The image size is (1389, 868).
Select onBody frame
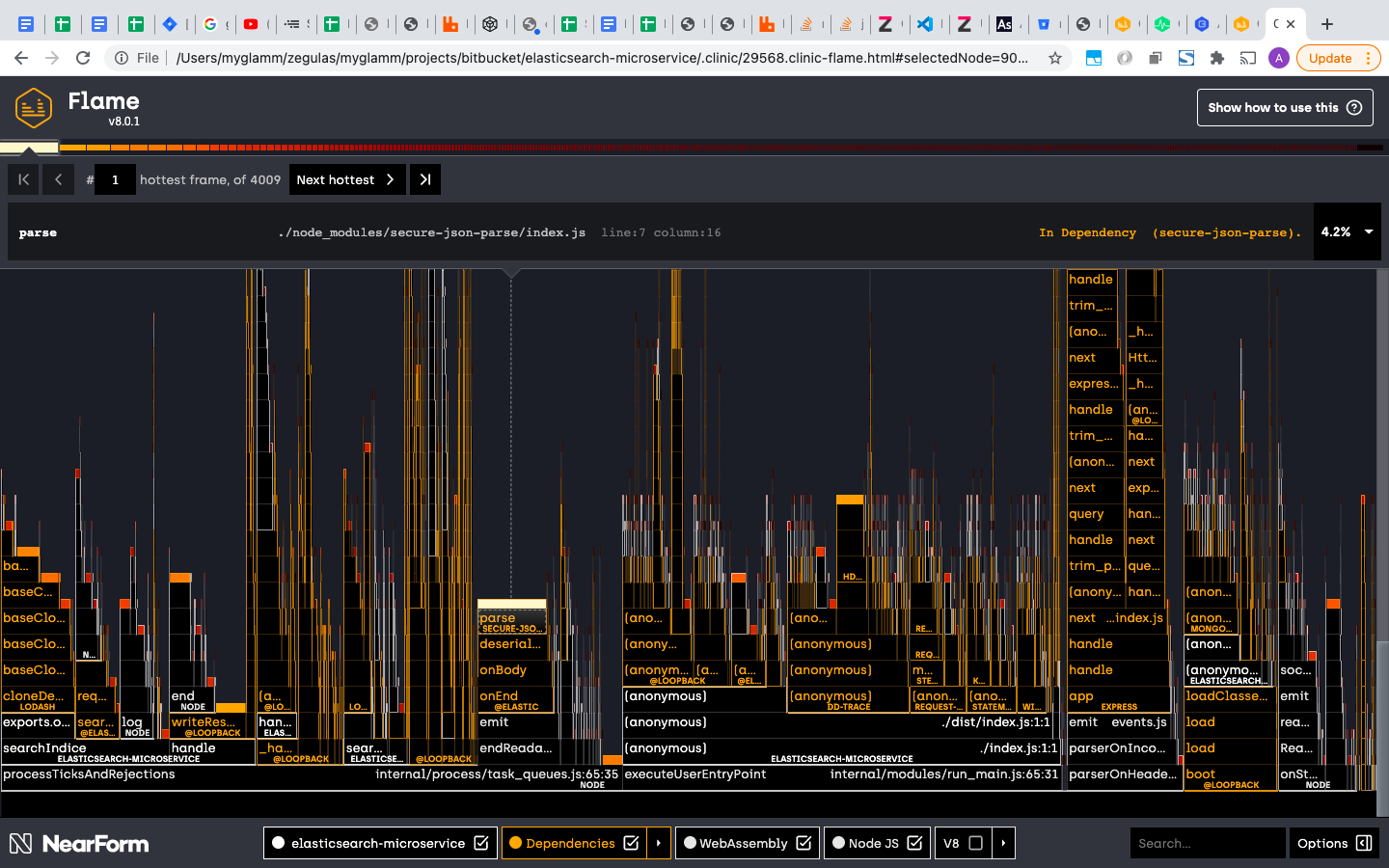(515, 670)
